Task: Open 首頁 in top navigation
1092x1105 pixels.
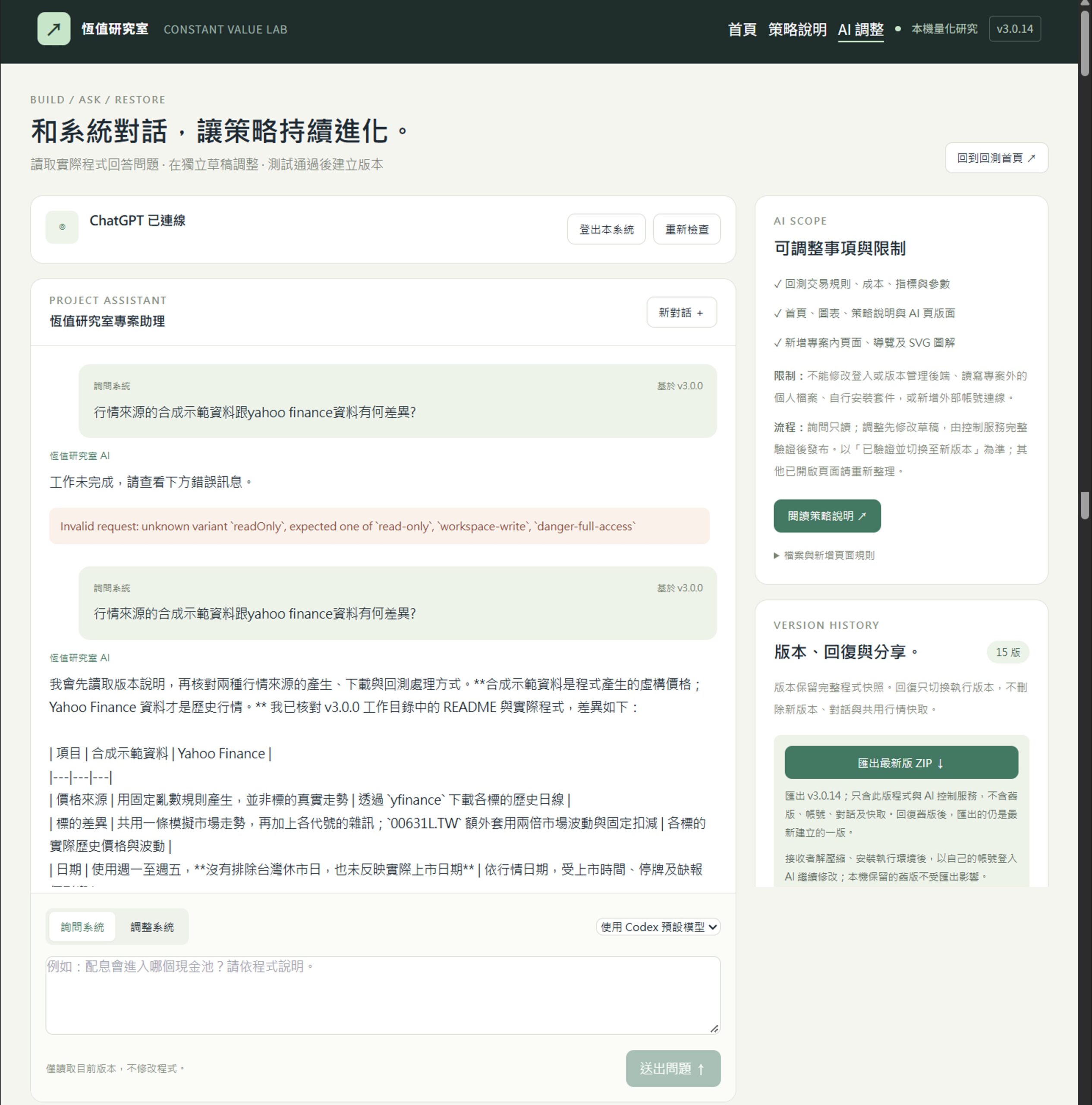Action: click(x=742, y=29)
